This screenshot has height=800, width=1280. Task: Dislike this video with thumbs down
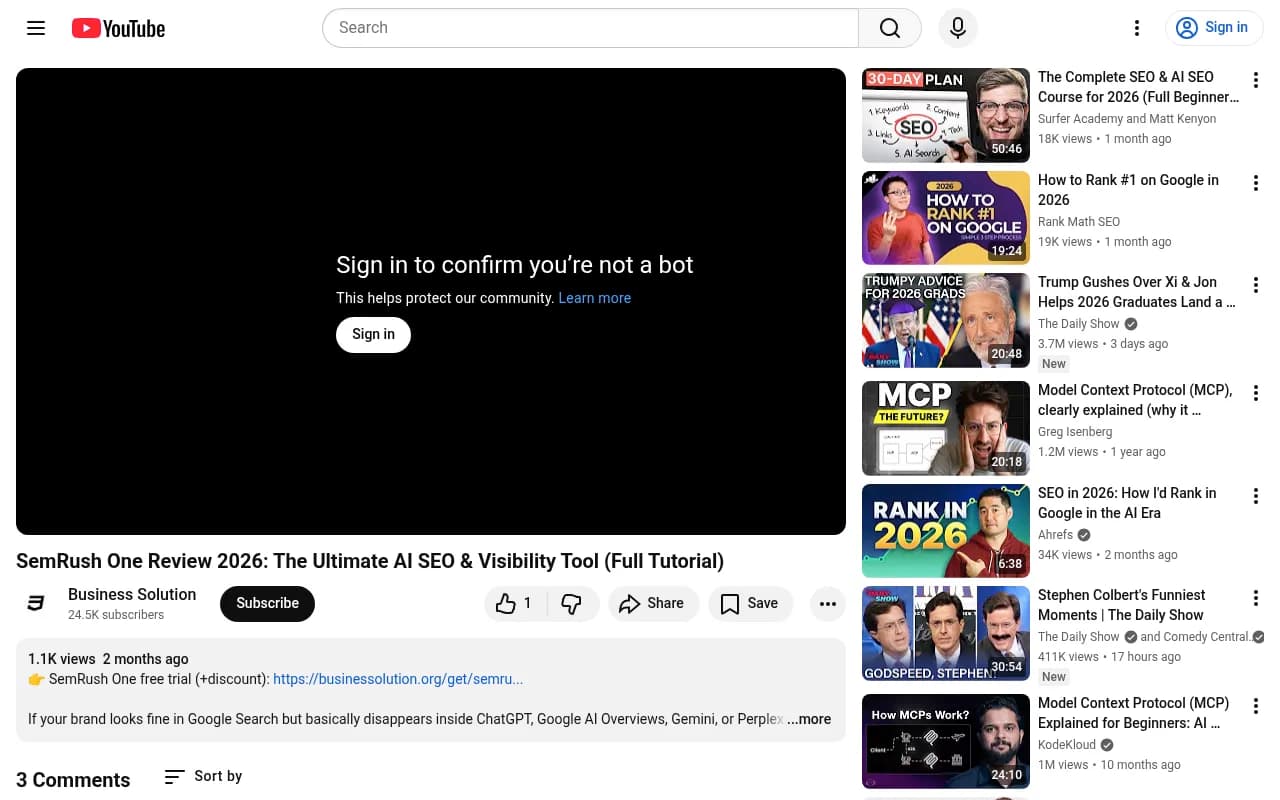pos(572,603)
